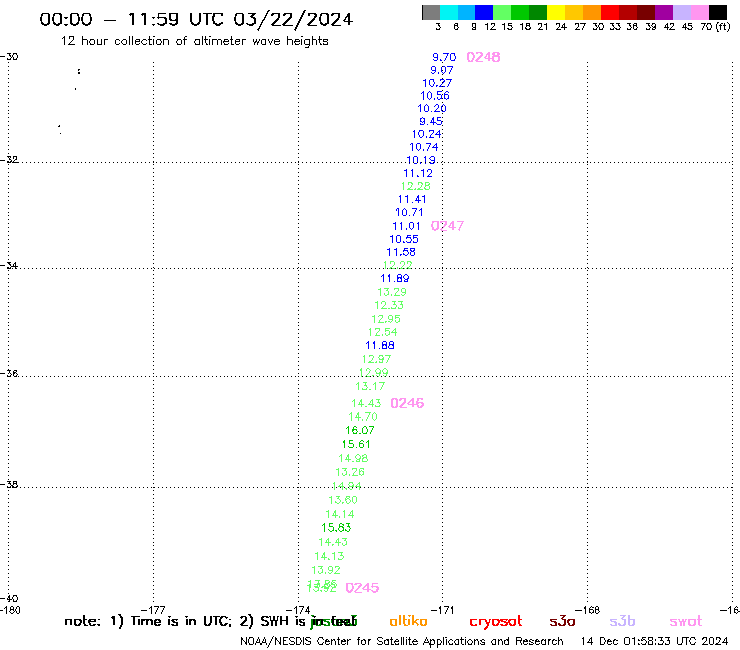Click the 11.41 wave height value
This screenshot has height=650, width=740.
[412, 200]
